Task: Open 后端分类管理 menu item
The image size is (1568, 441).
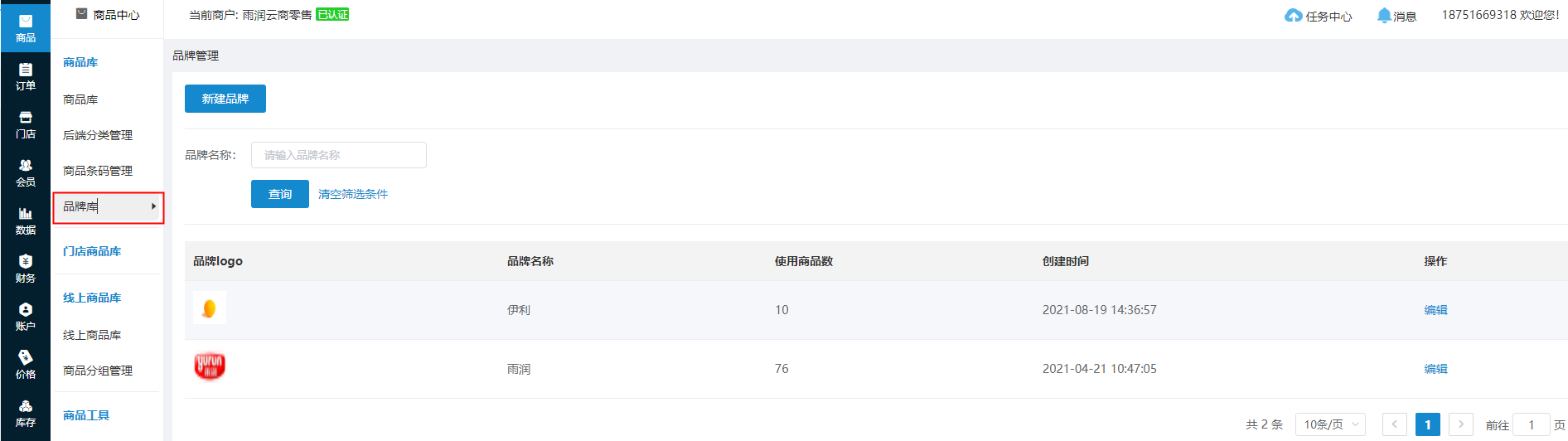Action: [x=98, y=135]
